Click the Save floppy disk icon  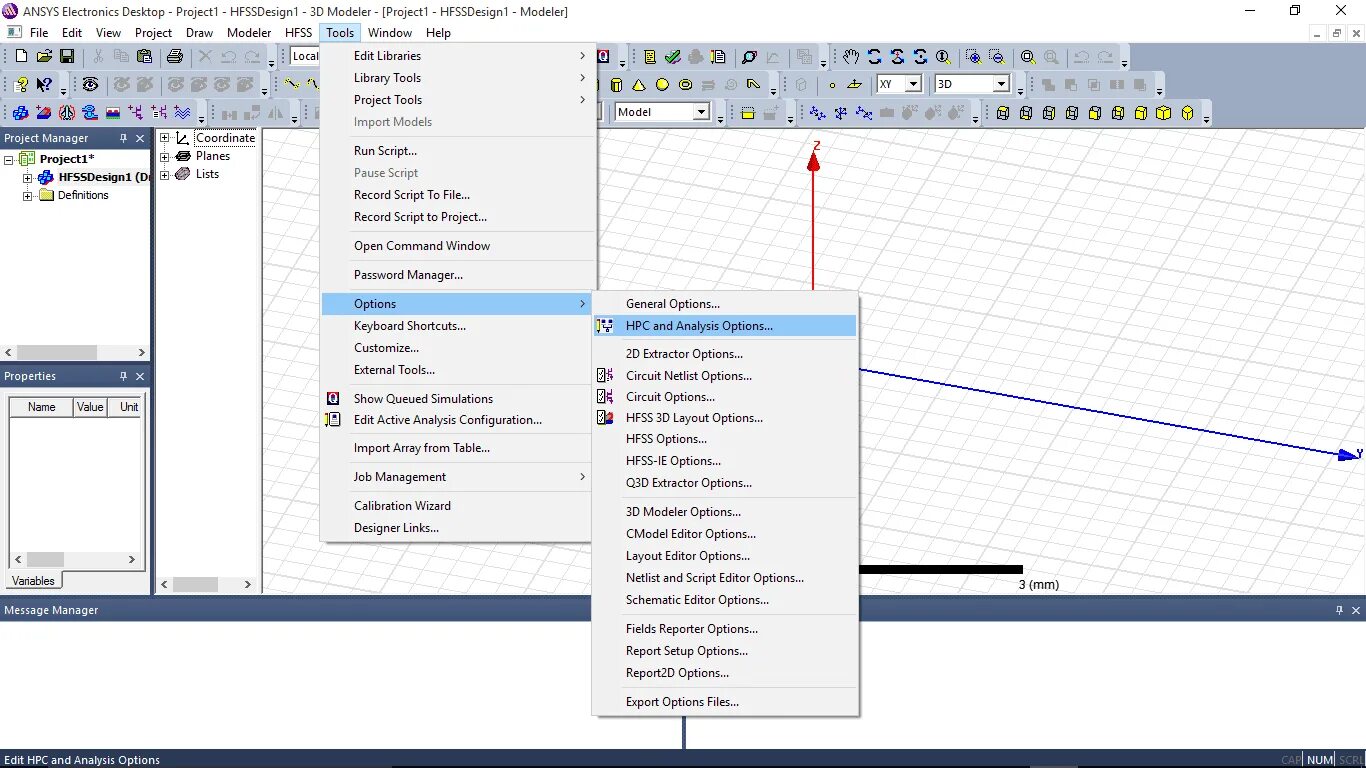tap(67, 57)
